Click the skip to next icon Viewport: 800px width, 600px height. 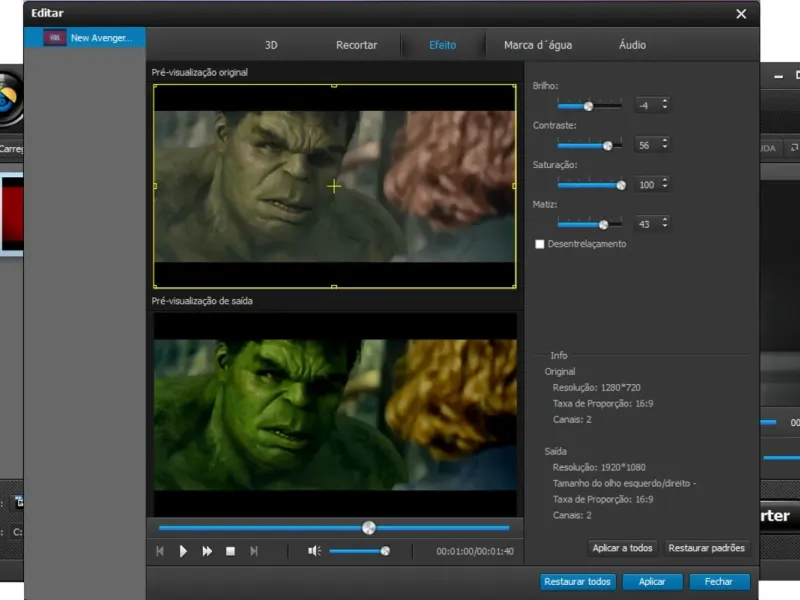pos(254,551)
